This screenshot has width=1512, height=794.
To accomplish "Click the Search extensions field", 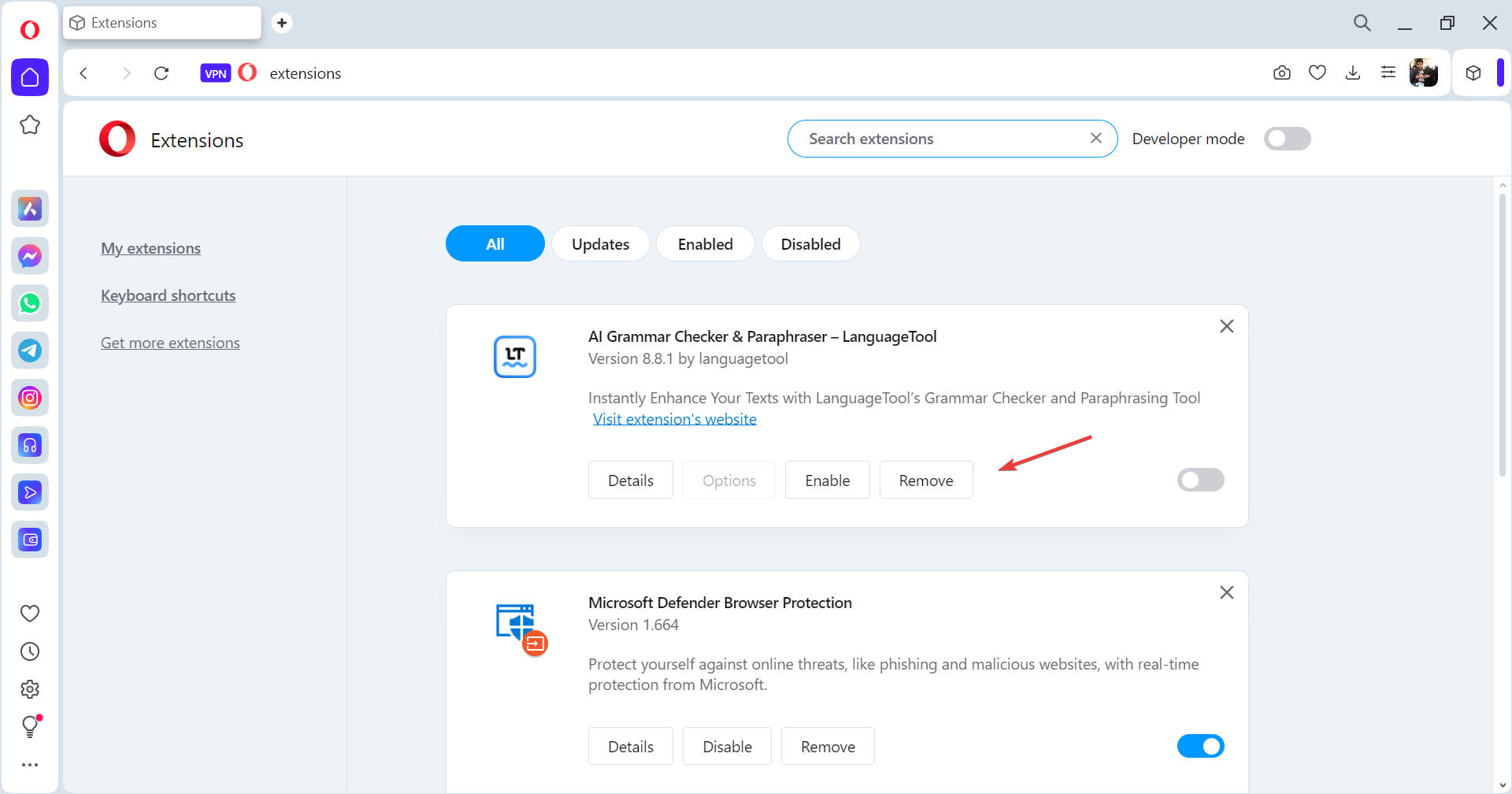I will pyautogui.click(x=941, y=139).
